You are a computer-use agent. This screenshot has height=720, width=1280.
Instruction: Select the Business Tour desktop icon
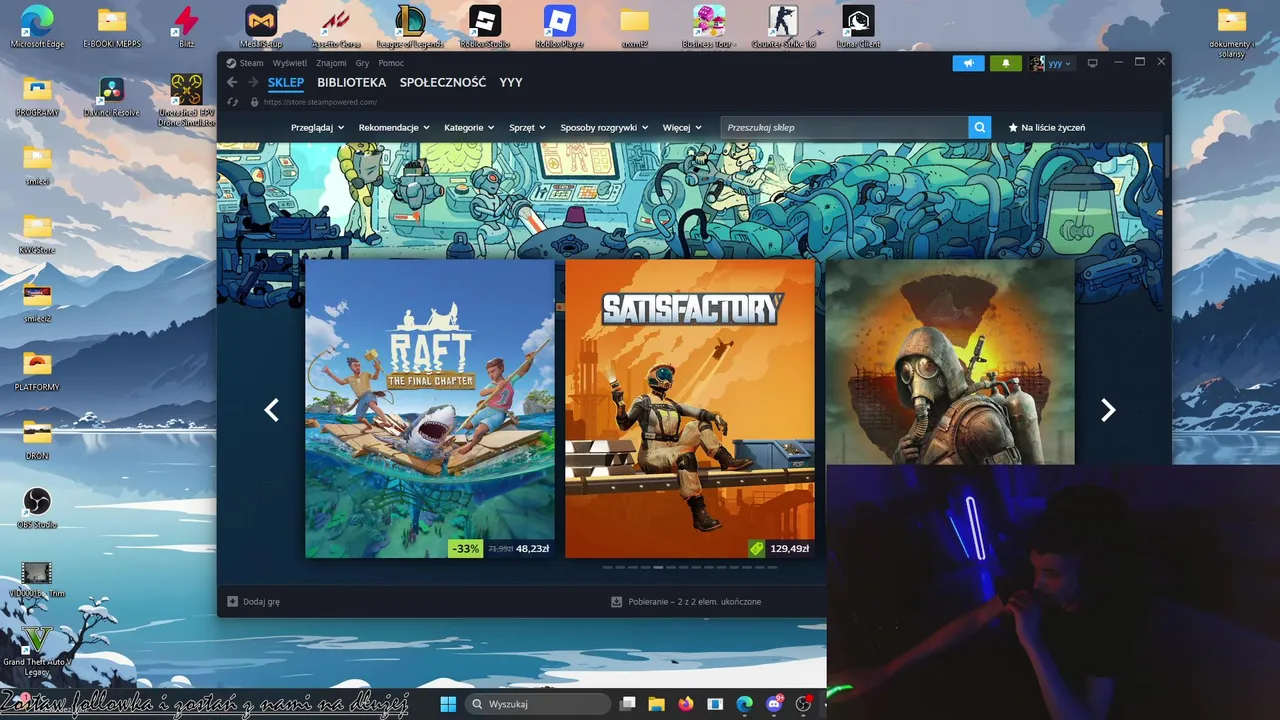pos(709,27)
